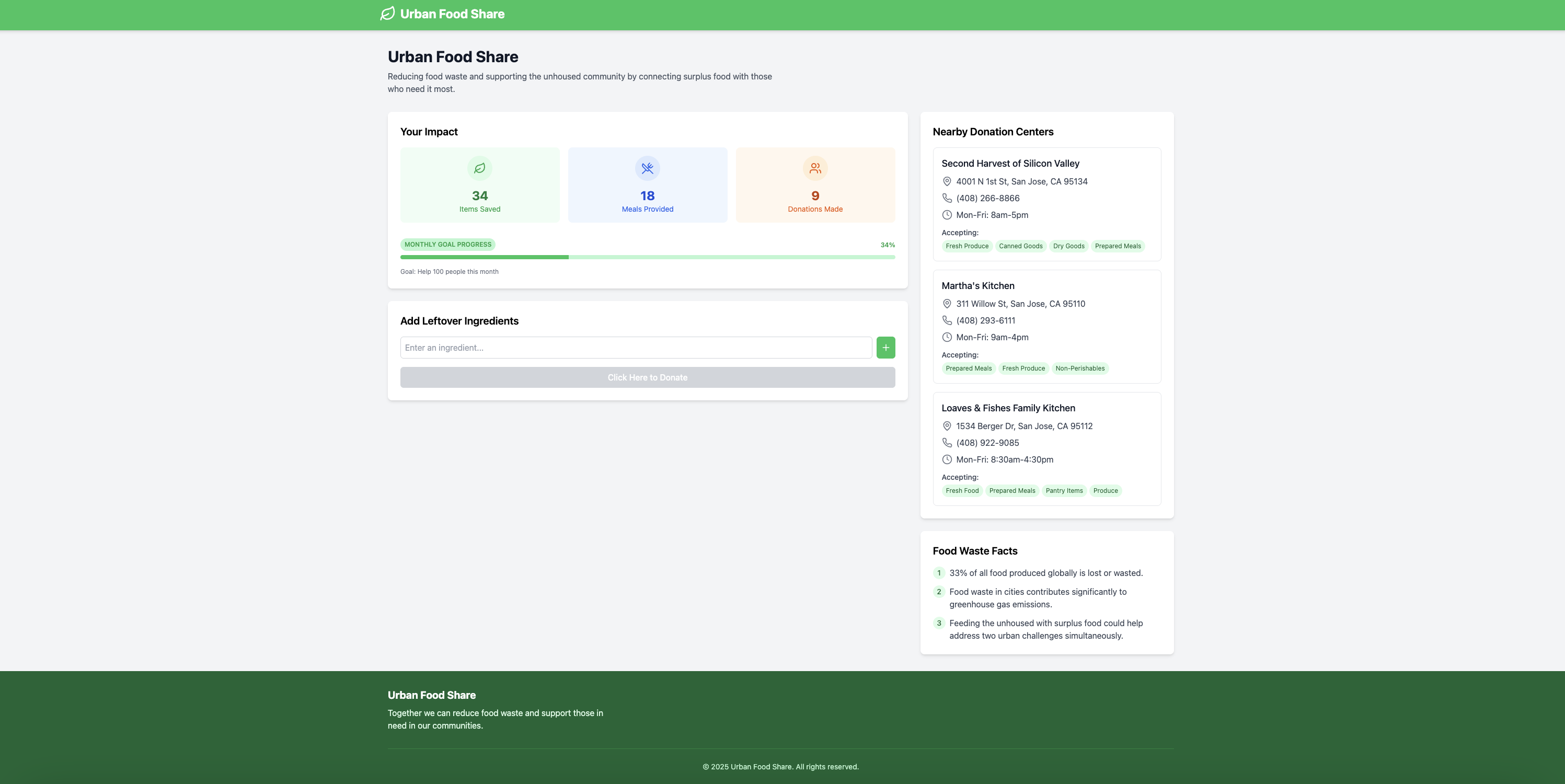The image size is (1565, 784).
Task: Click the leaf icon above Items Saved
Action: coord(479,168)
